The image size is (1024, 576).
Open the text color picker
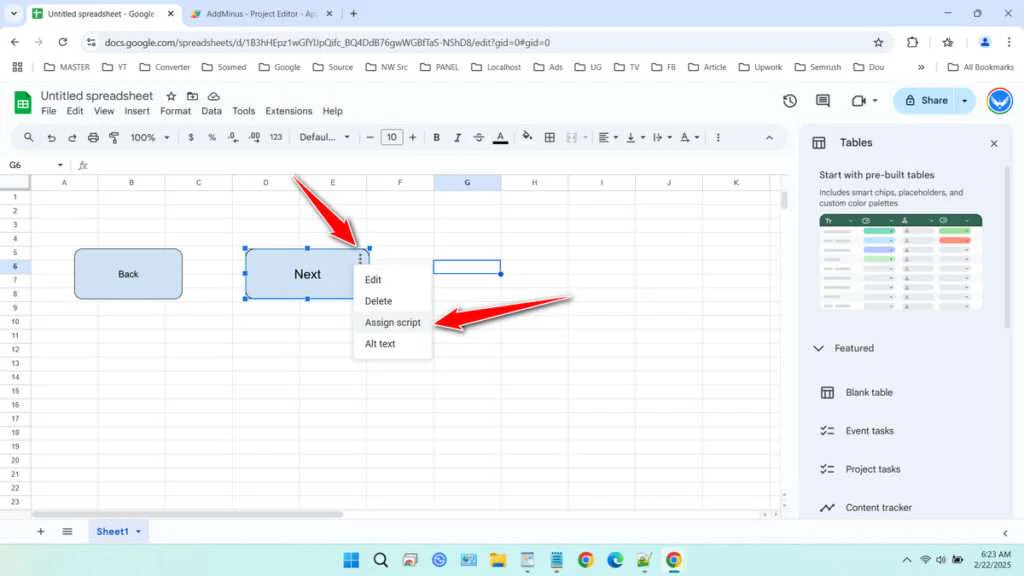coord(501,137)
